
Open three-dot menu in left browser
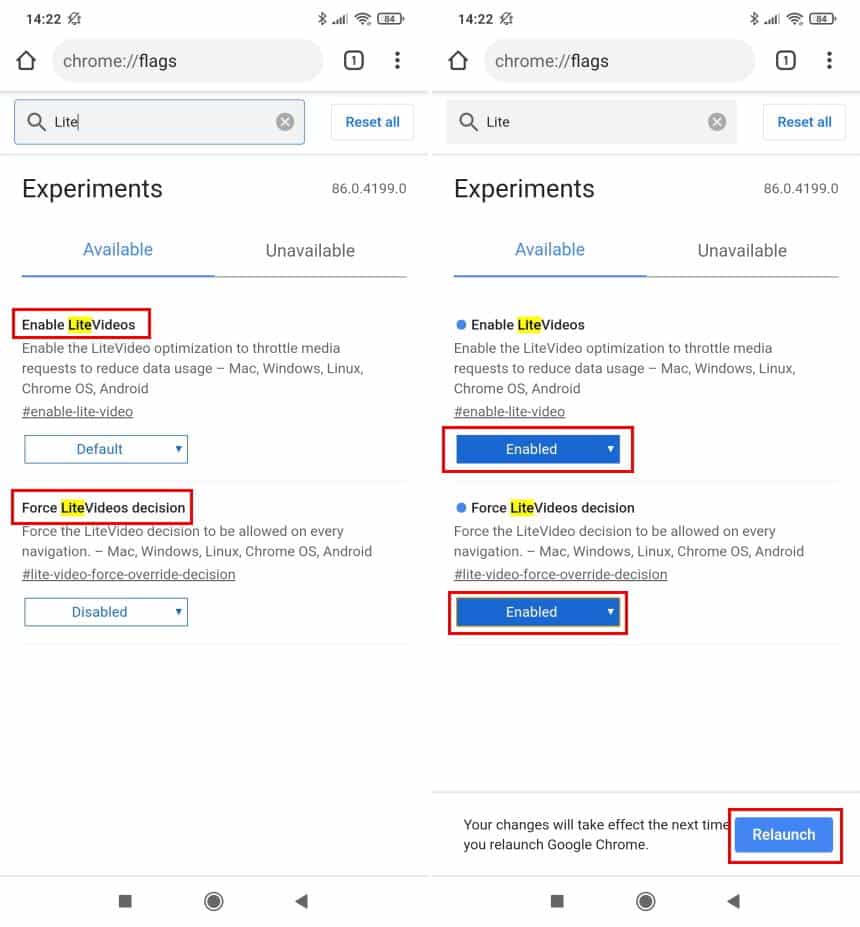pos(397,60)
